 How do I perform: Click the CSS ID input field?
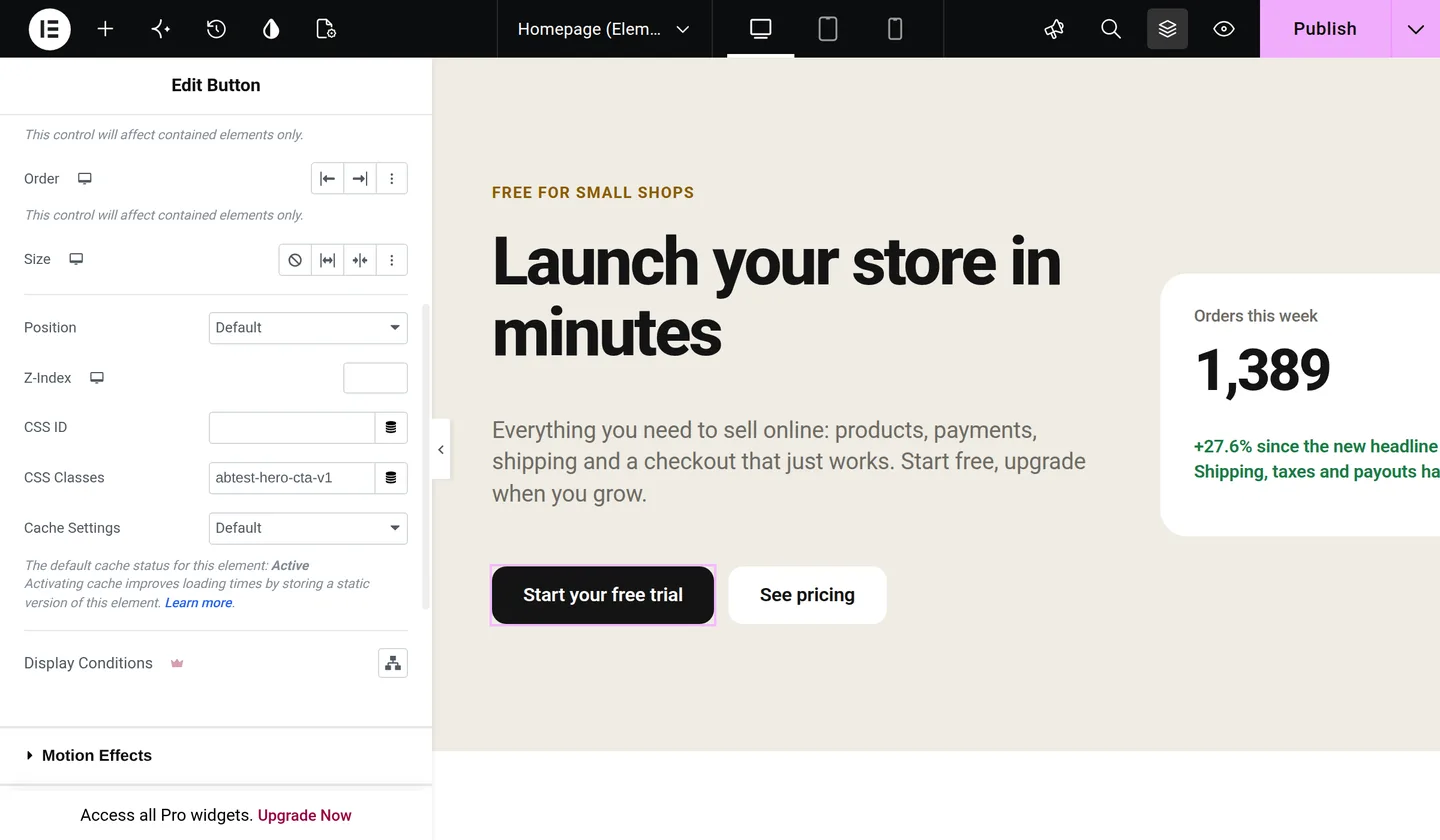coord(292,428)
